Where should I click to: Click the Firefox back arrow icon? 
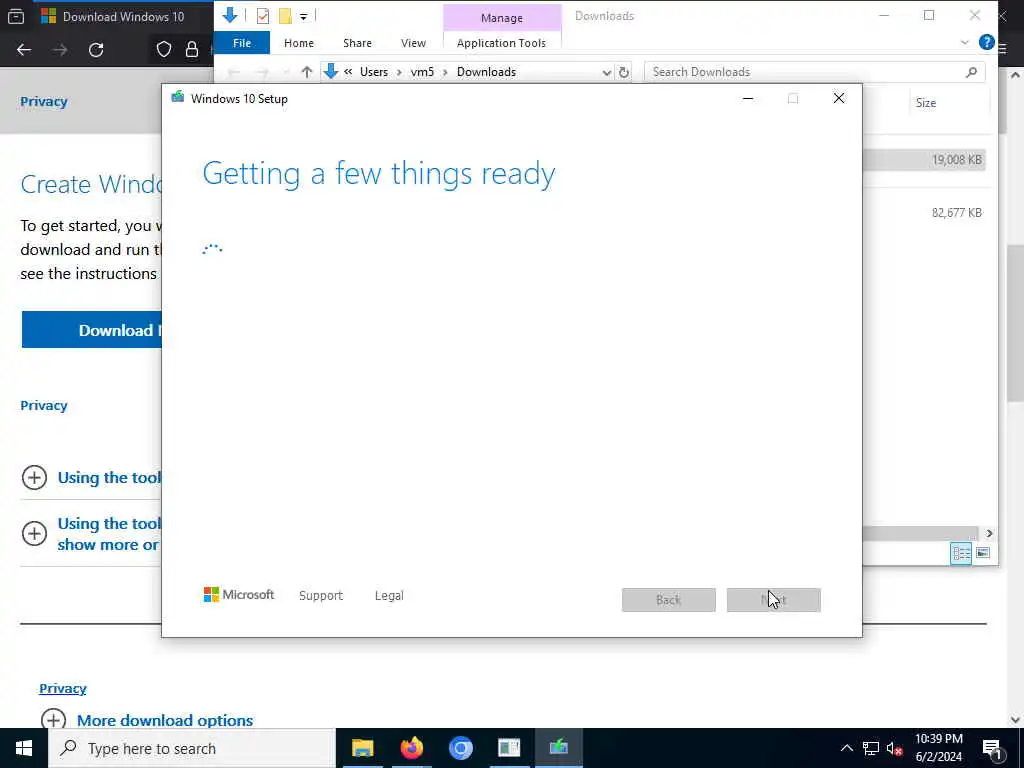tap(24, 50)
